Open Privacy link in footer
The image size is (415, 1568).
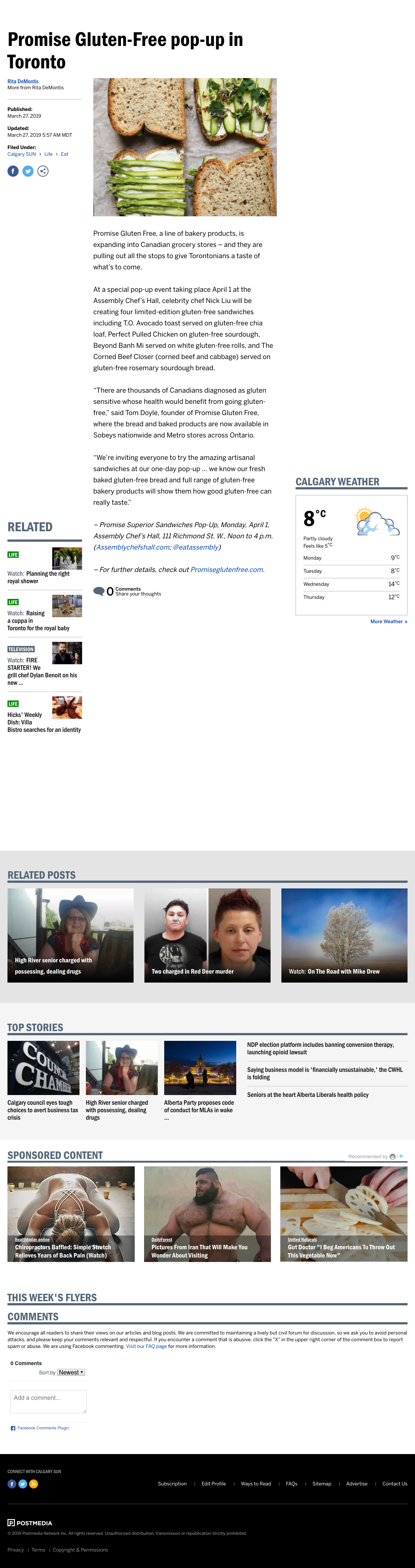15,1550
